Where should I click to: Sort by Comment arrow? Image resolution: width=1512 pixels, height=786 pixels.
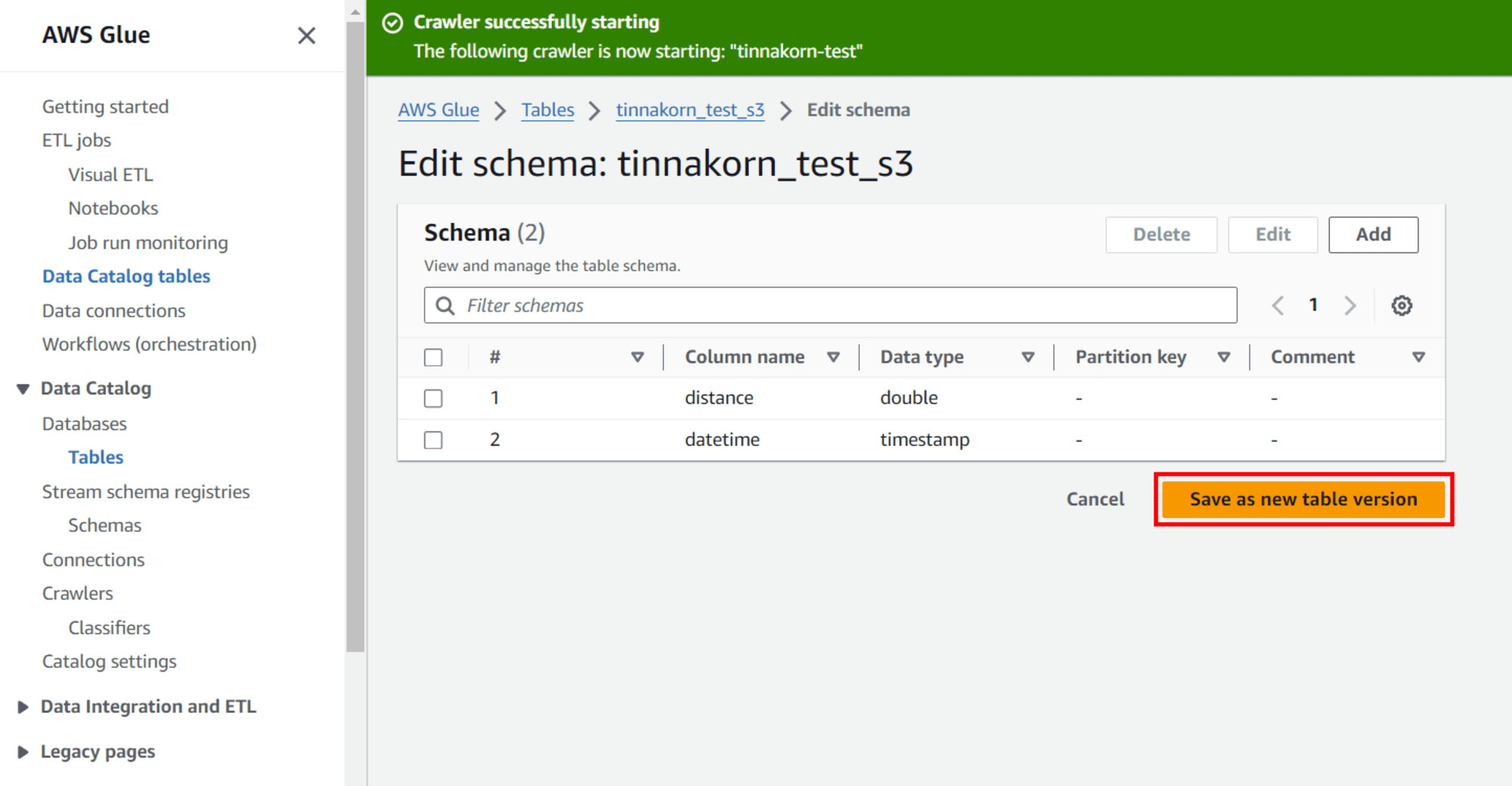(1419, 357)
